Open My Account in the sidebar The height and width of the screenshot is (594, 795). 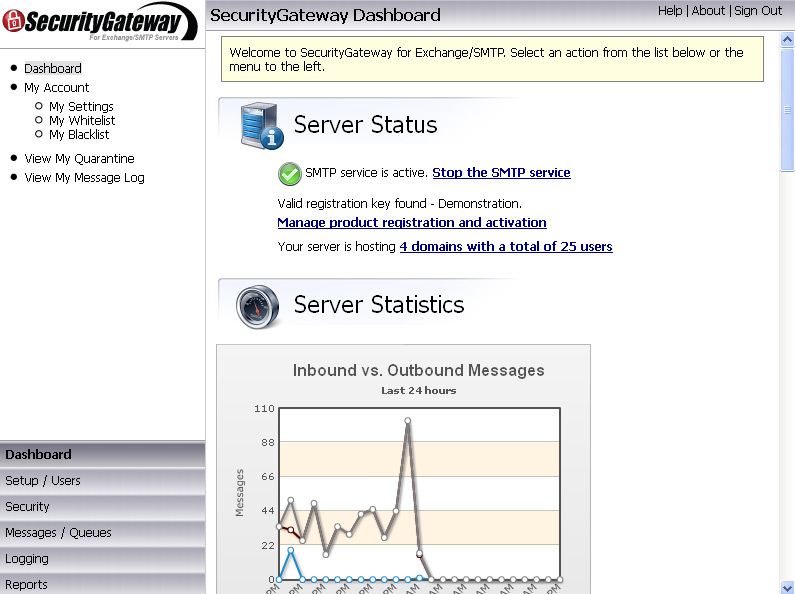tap(56, 88)
